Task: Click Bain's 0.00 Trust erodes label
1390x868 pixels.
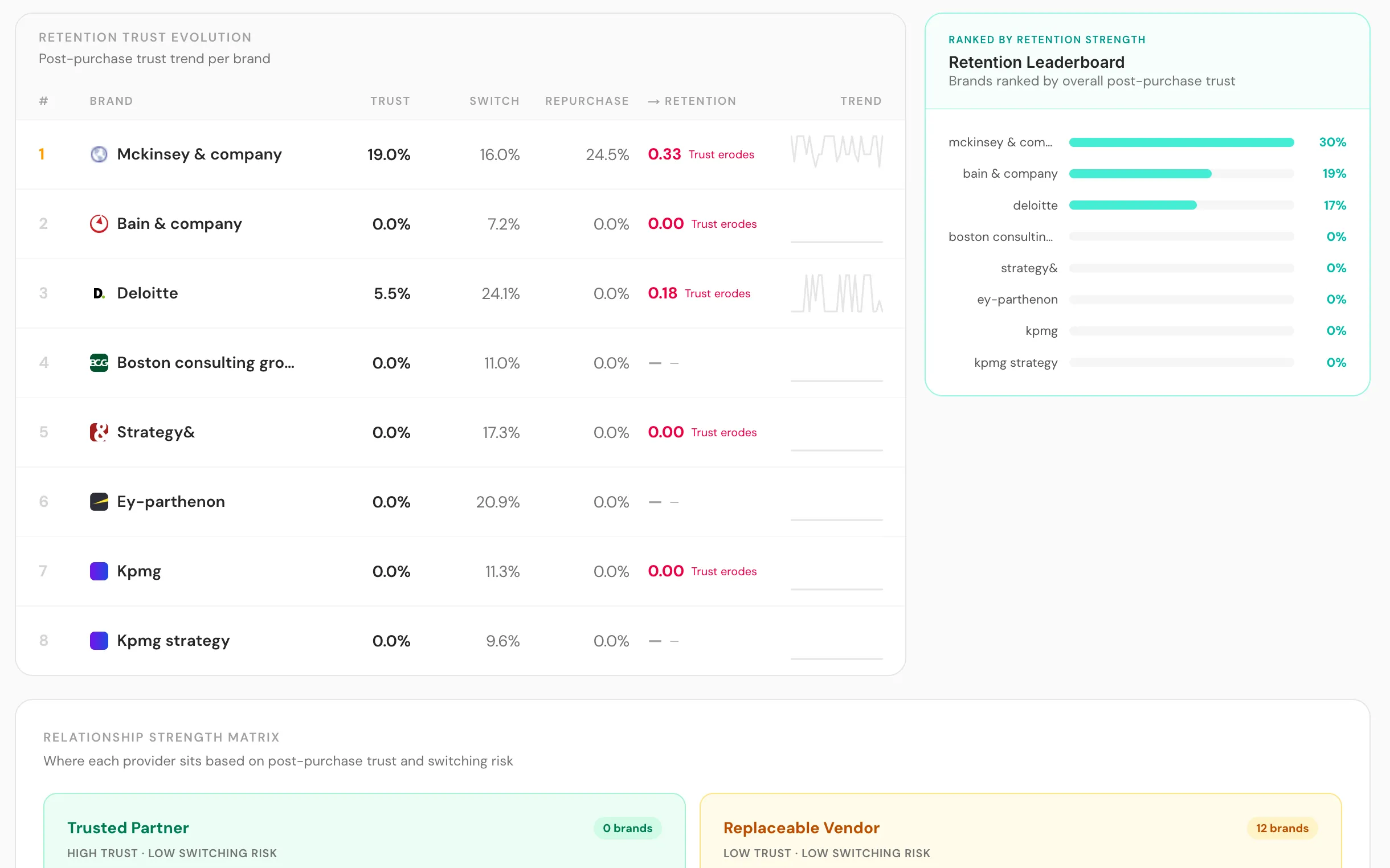Action: 702,224
